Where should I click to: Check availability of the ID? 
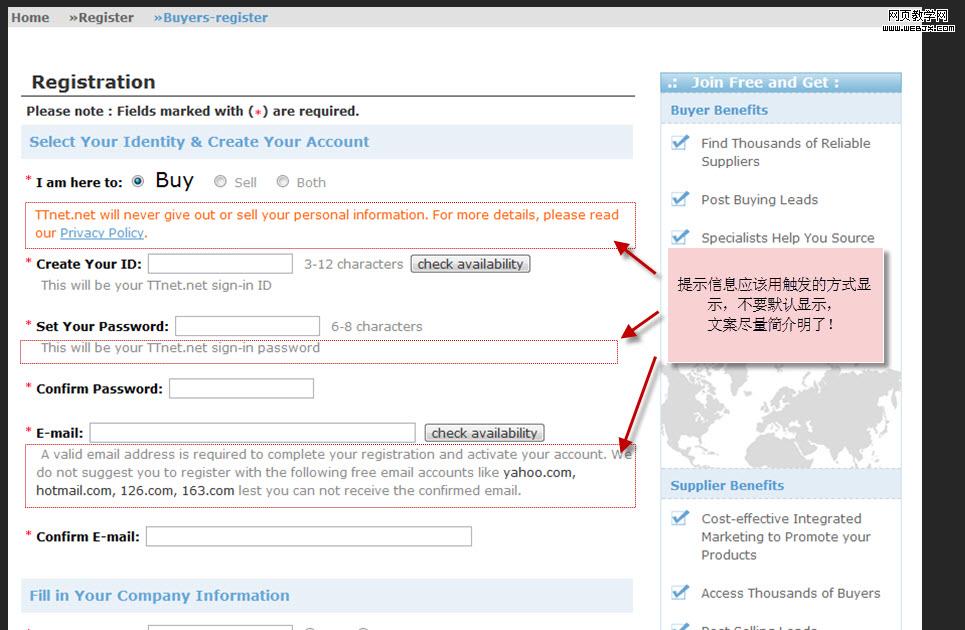tap(470, 264)
